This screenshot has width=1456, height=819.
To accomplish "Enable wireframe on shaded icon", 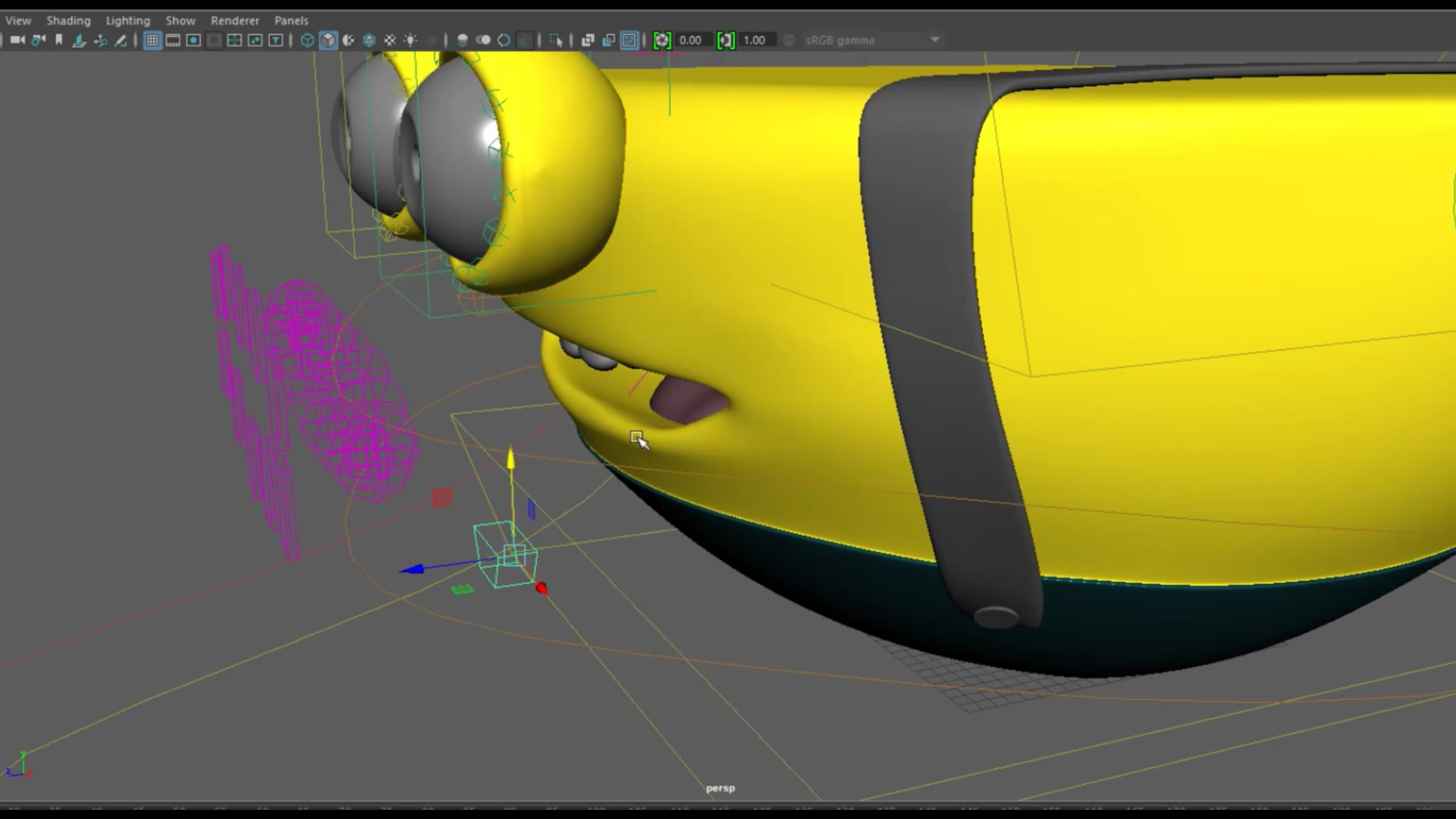I will [369, 41].
